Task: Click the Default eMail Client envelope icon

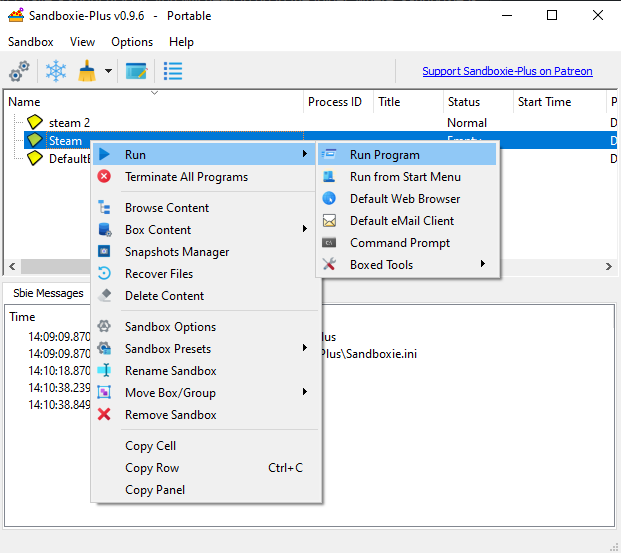Action: [329, 220]
